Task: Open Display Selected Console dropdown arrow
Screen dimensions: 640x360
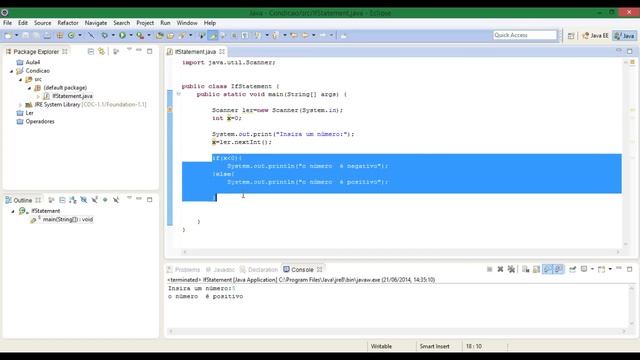Action: (592, 269)
